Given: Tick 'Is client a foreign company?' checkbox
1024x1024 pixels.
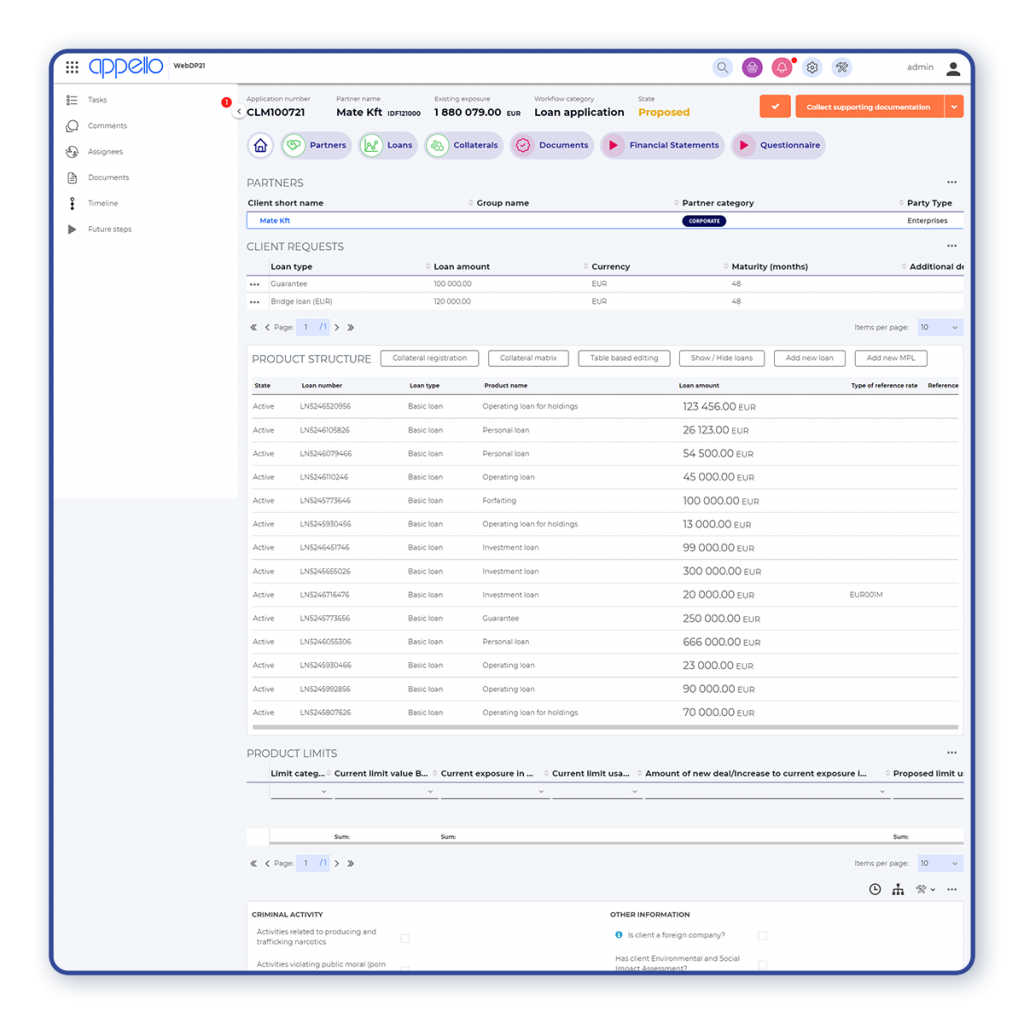Looking at the screenshot, I should (x=762, y=936).
